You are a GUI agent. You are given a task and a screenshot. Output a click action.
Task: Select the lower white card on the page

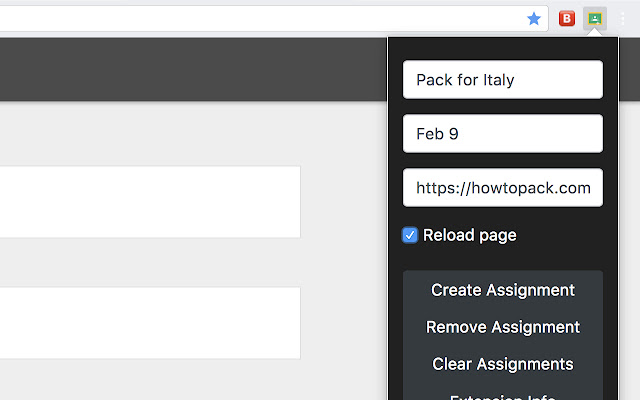150,323
